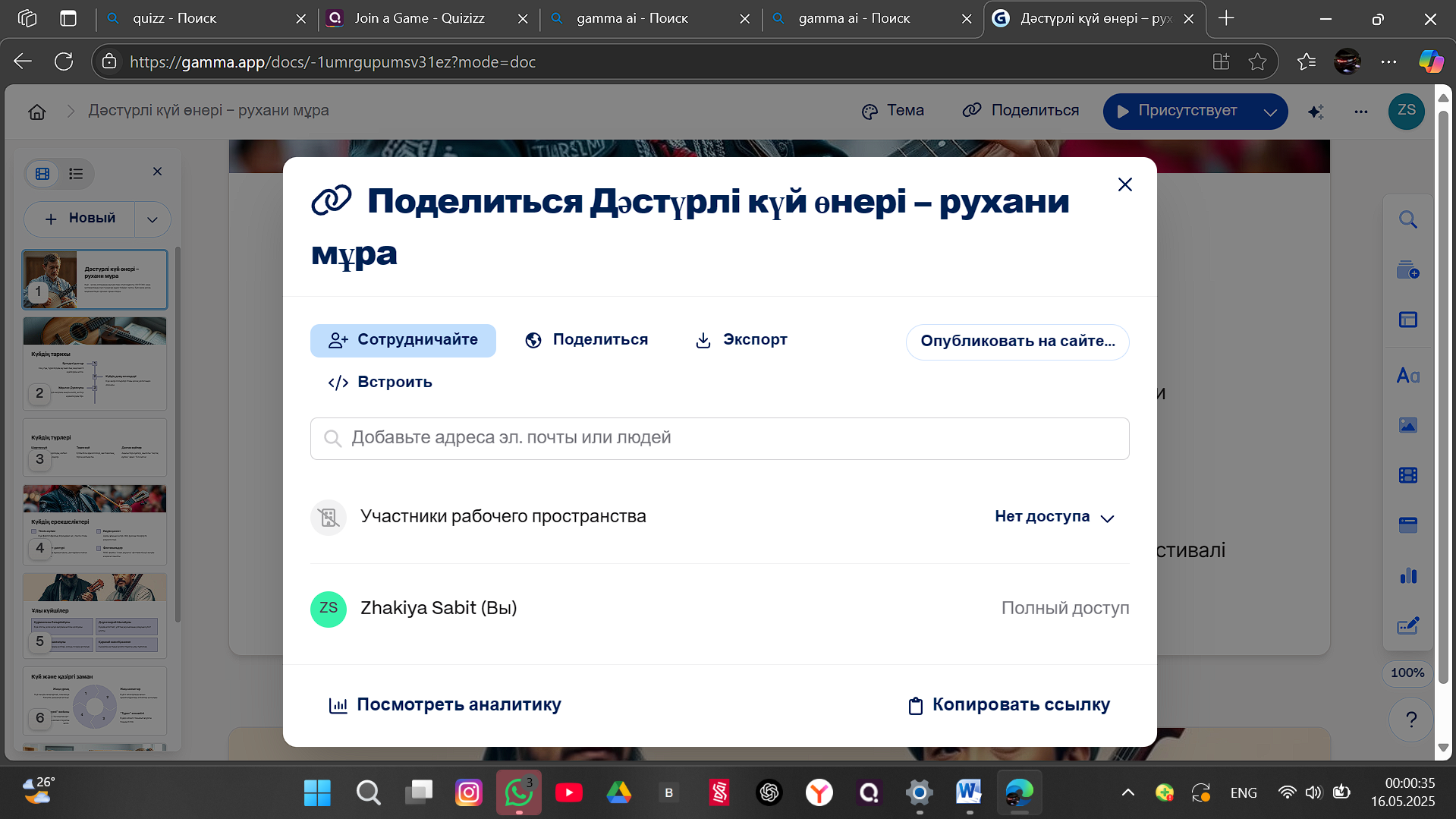The height and width of the screenshot is (819, 1456).
Task: Click Опубликовать на сайте button
Action: [x=1017, y=342]
